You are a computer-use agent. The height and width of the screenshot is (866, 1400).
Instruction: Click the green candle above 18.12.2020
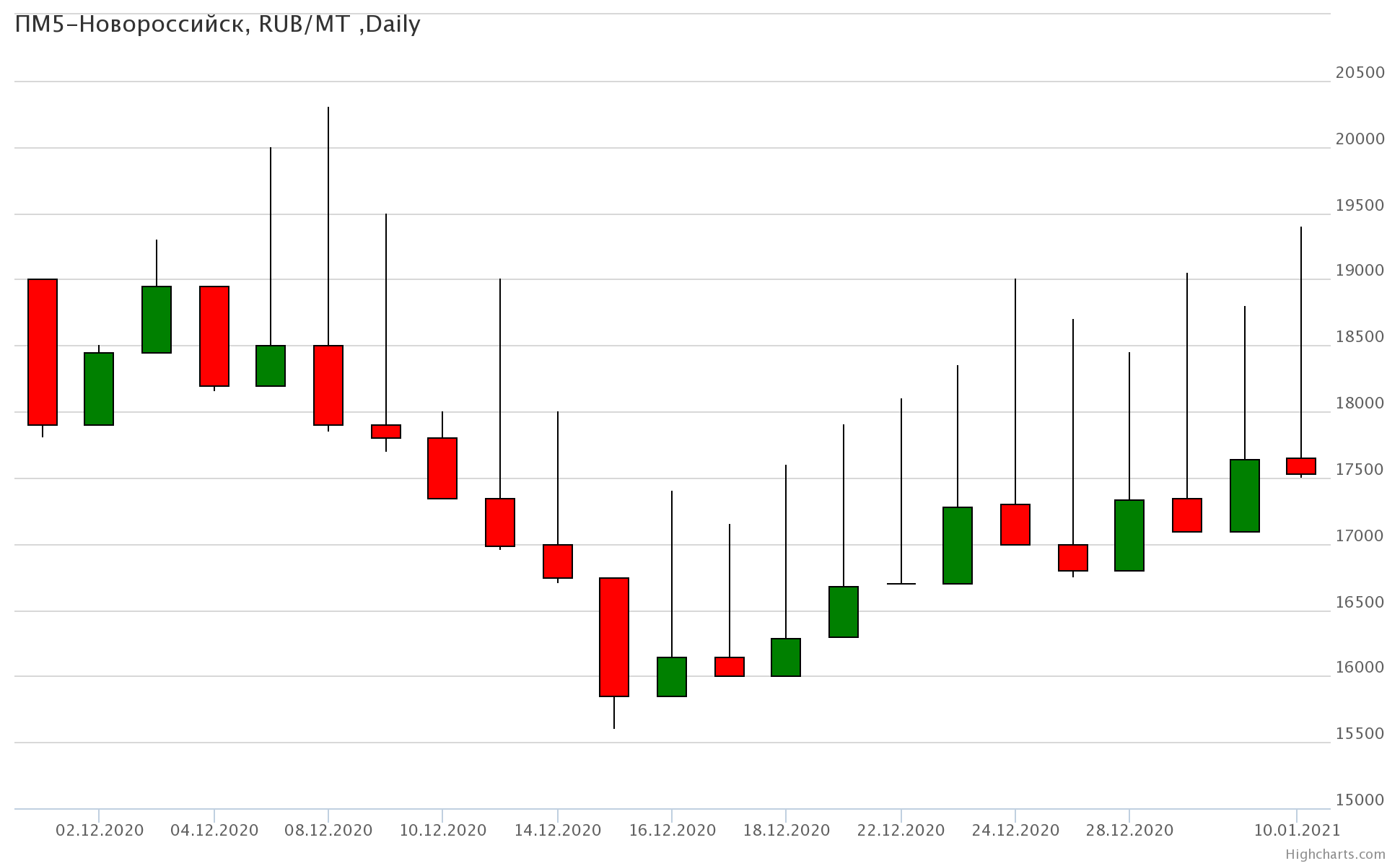786,657
